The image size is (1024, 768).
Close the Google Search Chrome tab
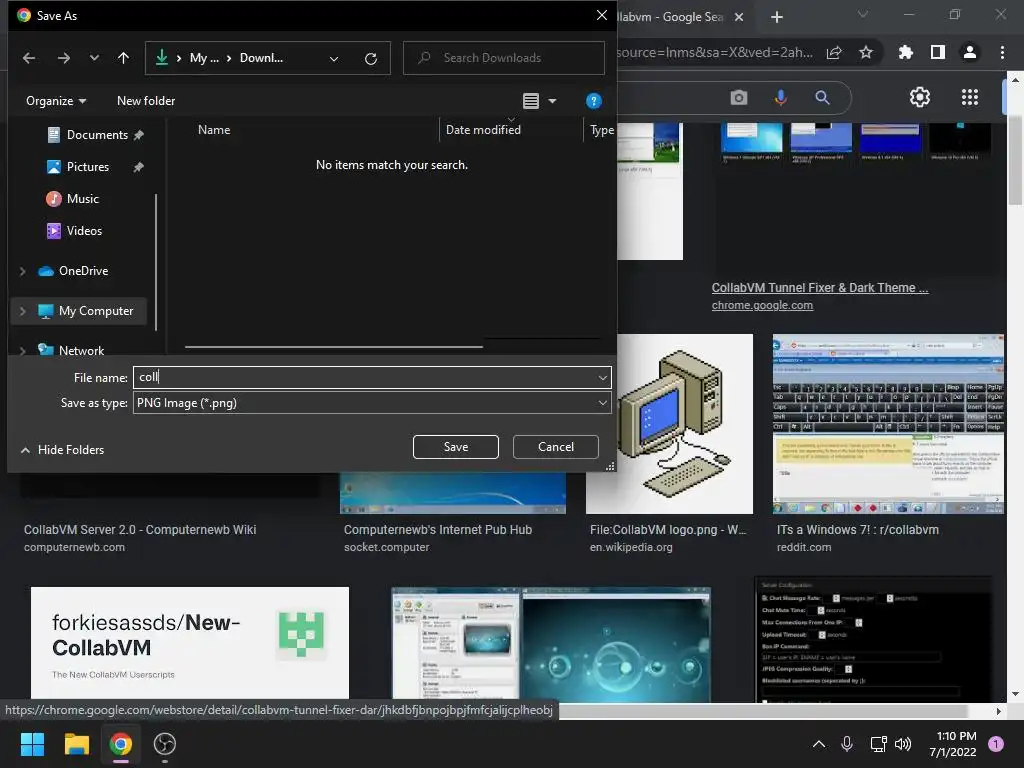739,17
